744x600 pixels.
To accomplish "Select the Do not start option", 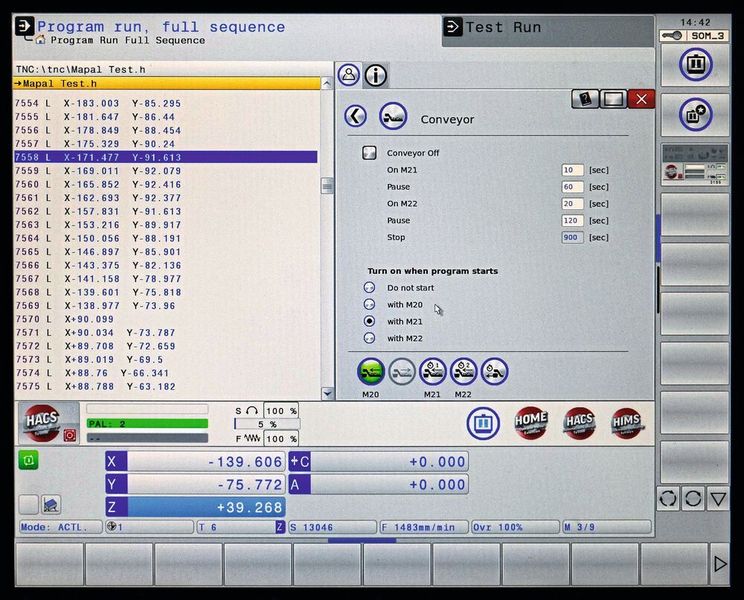I will tap(369, 287).
